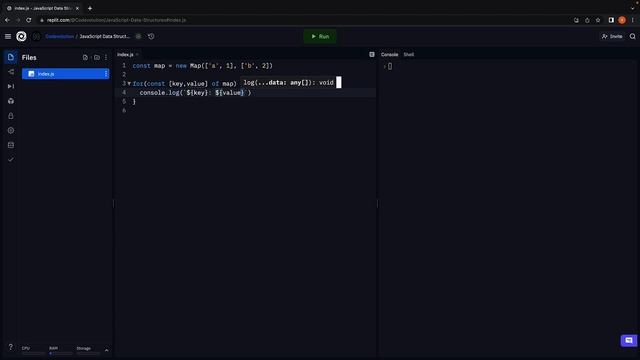640x360 pixels.
Task: Close the index.js editor tab
Action: [137, 54]
